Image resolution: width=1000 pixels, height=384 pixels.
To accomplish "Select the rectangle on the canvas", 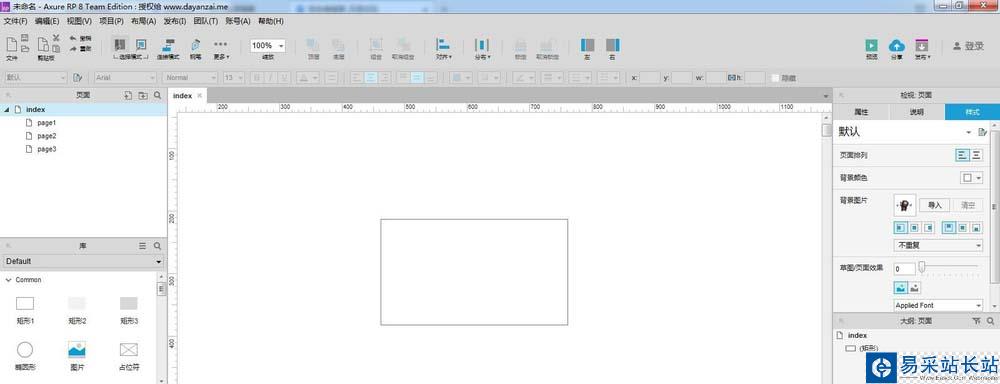I will (x=474, y=272).
